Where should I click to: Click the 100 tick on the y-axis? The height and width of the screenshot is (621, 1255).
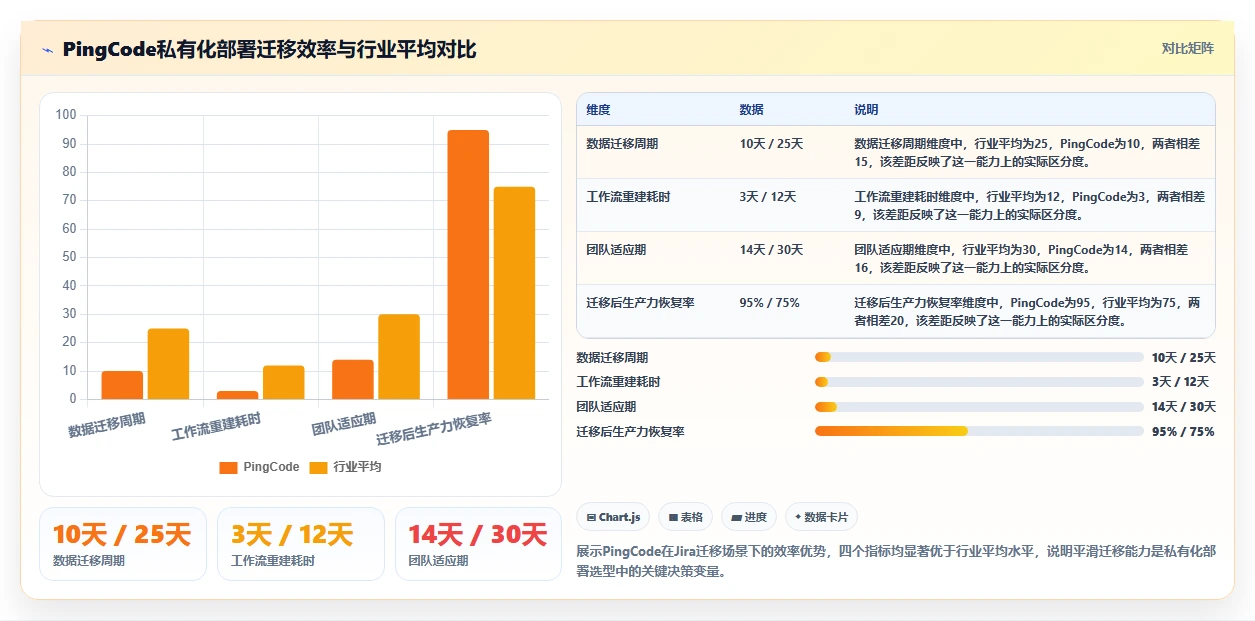tap(66, 115)
